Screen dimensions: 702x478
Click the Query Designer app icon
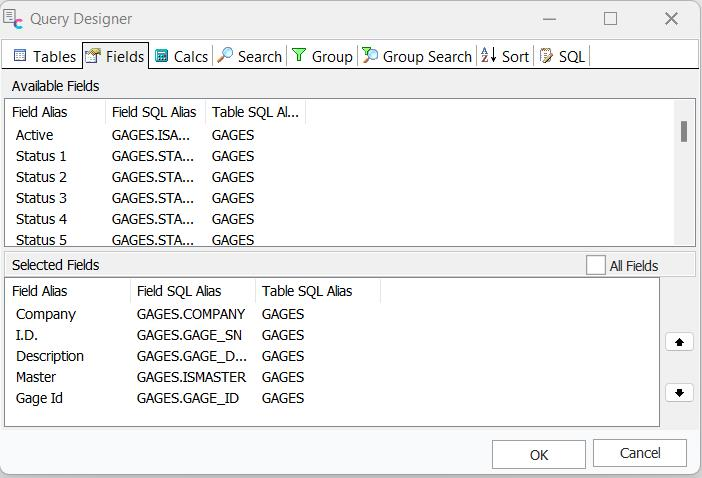click(13, 18)
